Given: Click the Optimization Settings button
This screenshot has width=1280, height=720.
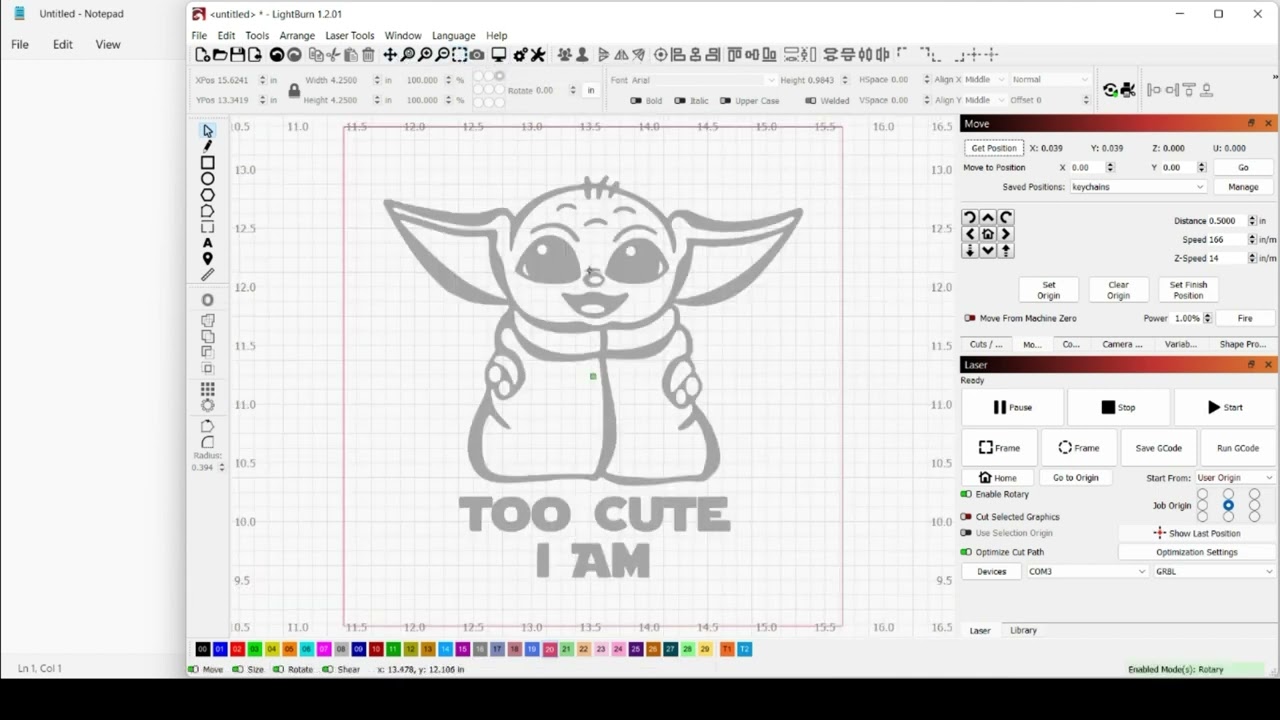Looking at the screenshot, I should click(x=1197, y=552).
